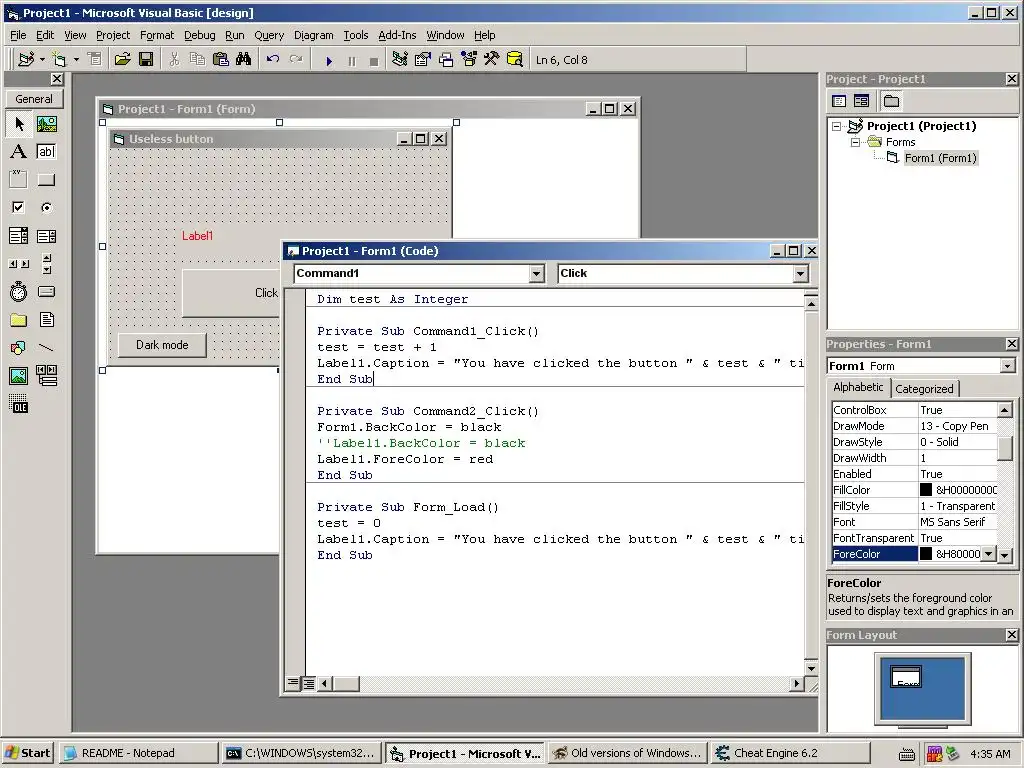Viewport: 1024px width, 768px height.
Task: Click the Break (pause) toolbar button
Action: [352, 61]
